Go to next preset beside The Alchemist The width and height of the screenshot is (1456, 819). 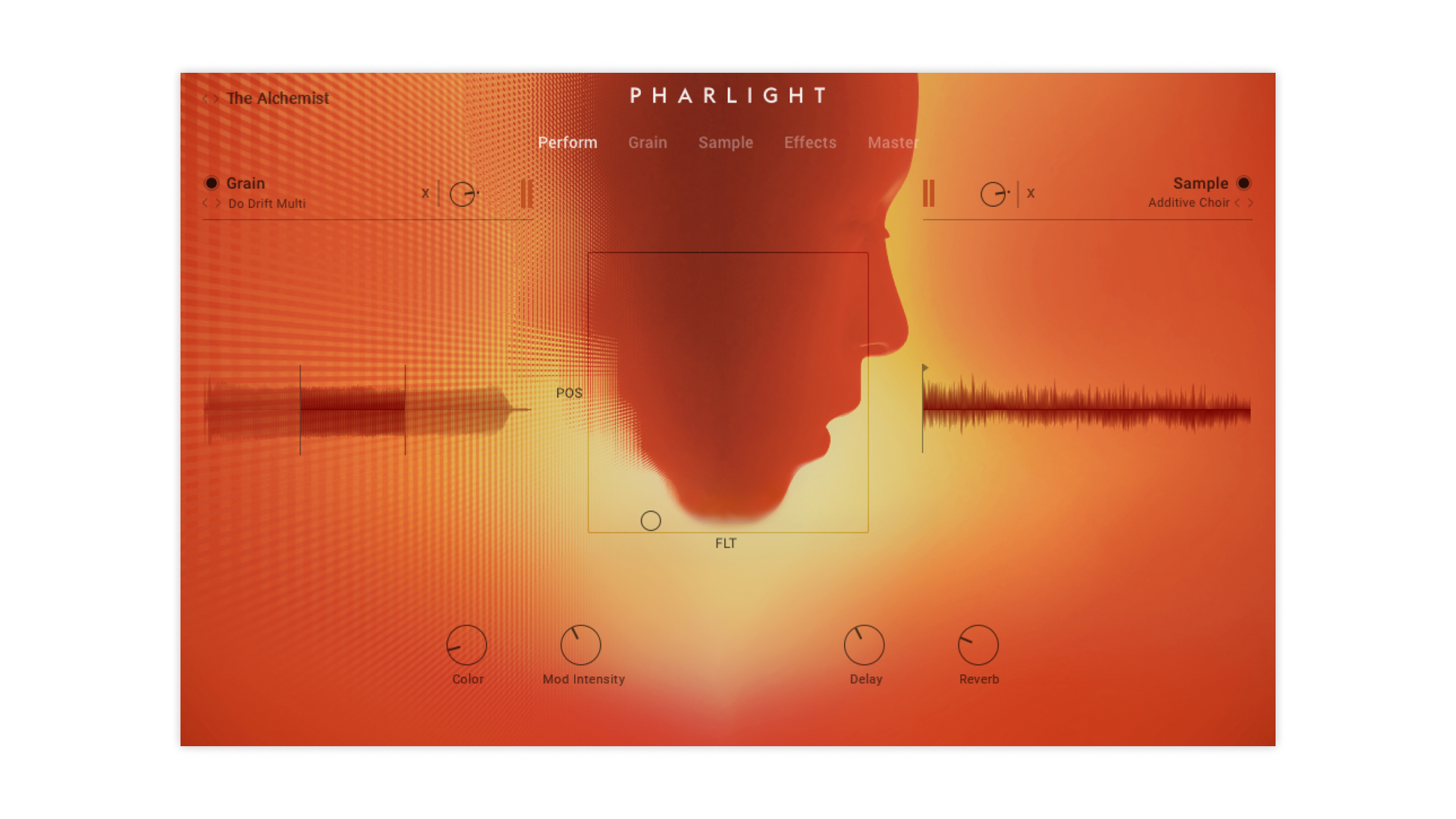click(216, 99)
